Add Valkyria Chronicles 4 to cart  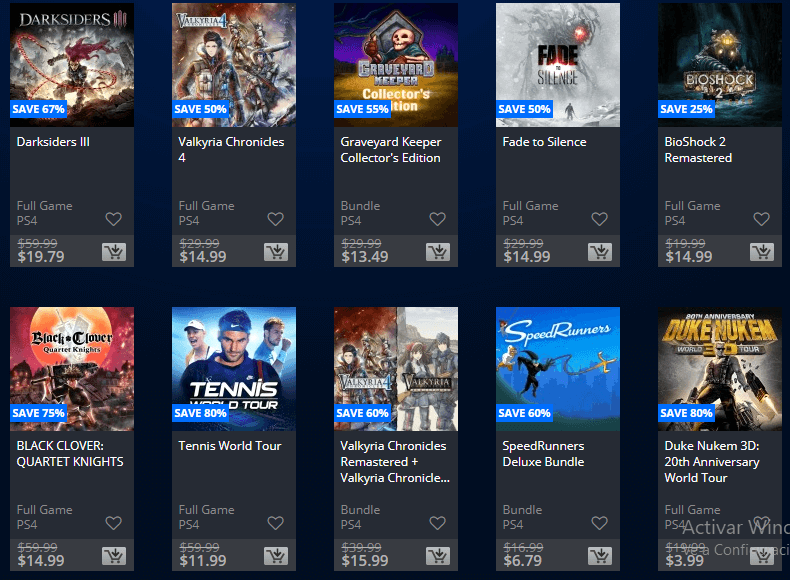coord(276,251)
